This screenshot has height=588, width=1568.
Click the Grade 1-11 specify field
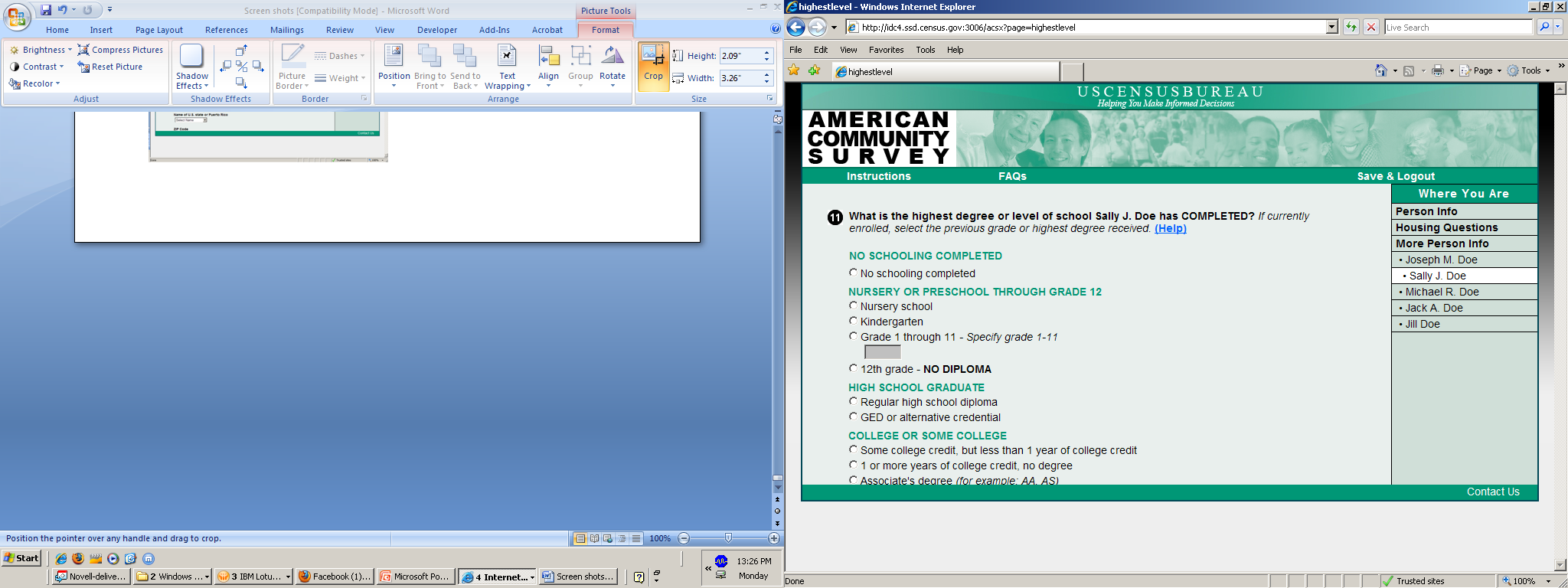pos(882,352)
